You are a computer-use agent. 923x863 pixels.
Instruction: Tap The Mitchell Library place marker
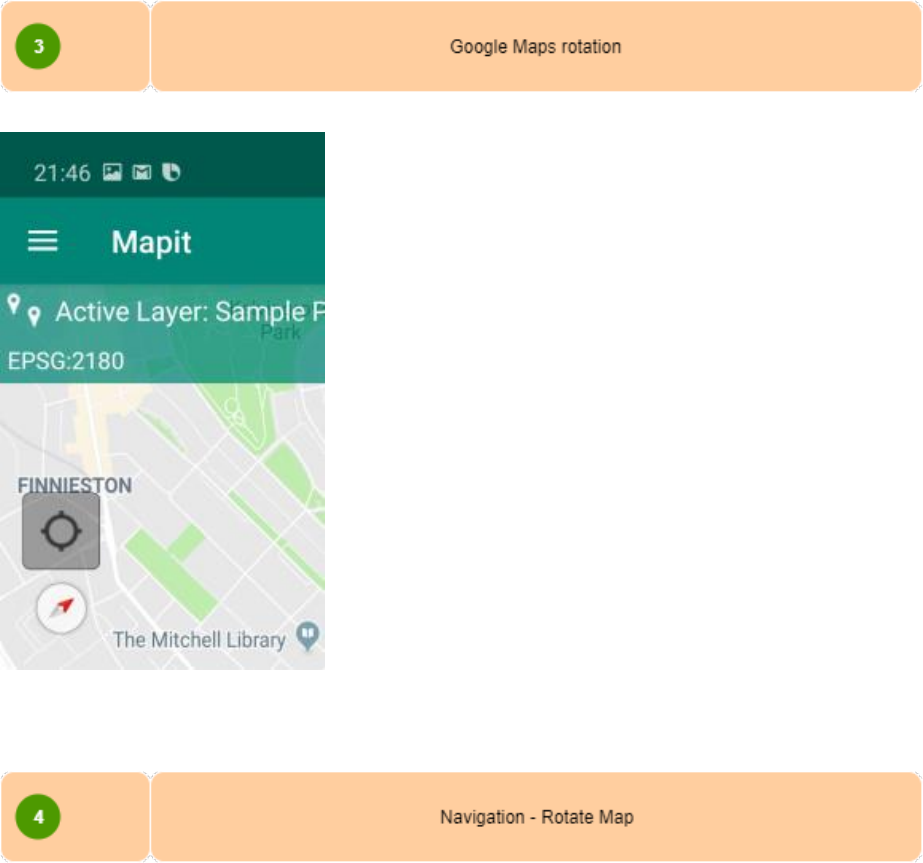(x=307, y=636)
